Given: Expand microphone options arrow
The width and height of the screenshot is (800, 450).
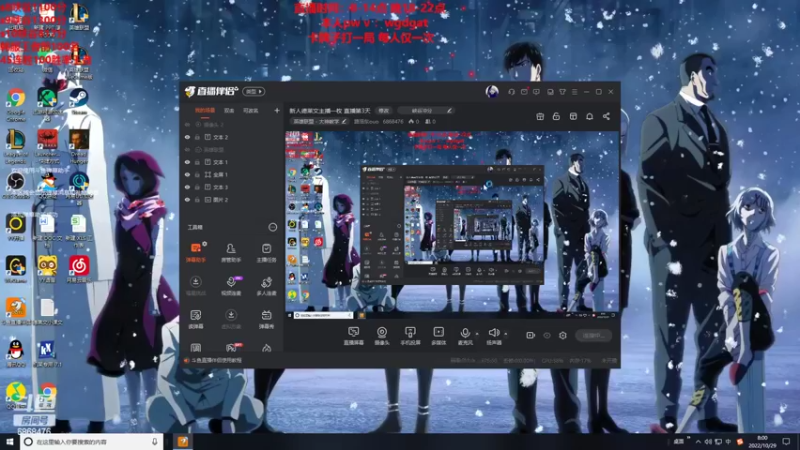Looking at the screenshot, I should click(477, 334).
